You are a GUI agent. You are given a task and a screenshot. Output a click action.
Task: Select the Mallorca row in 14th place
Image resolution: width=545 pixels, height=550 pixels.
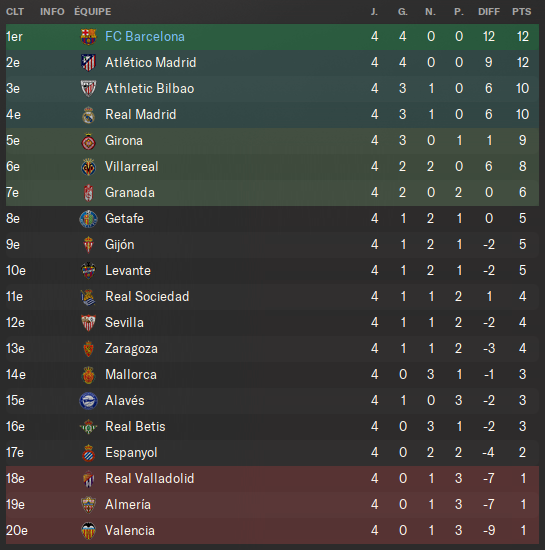coord(272,375)
